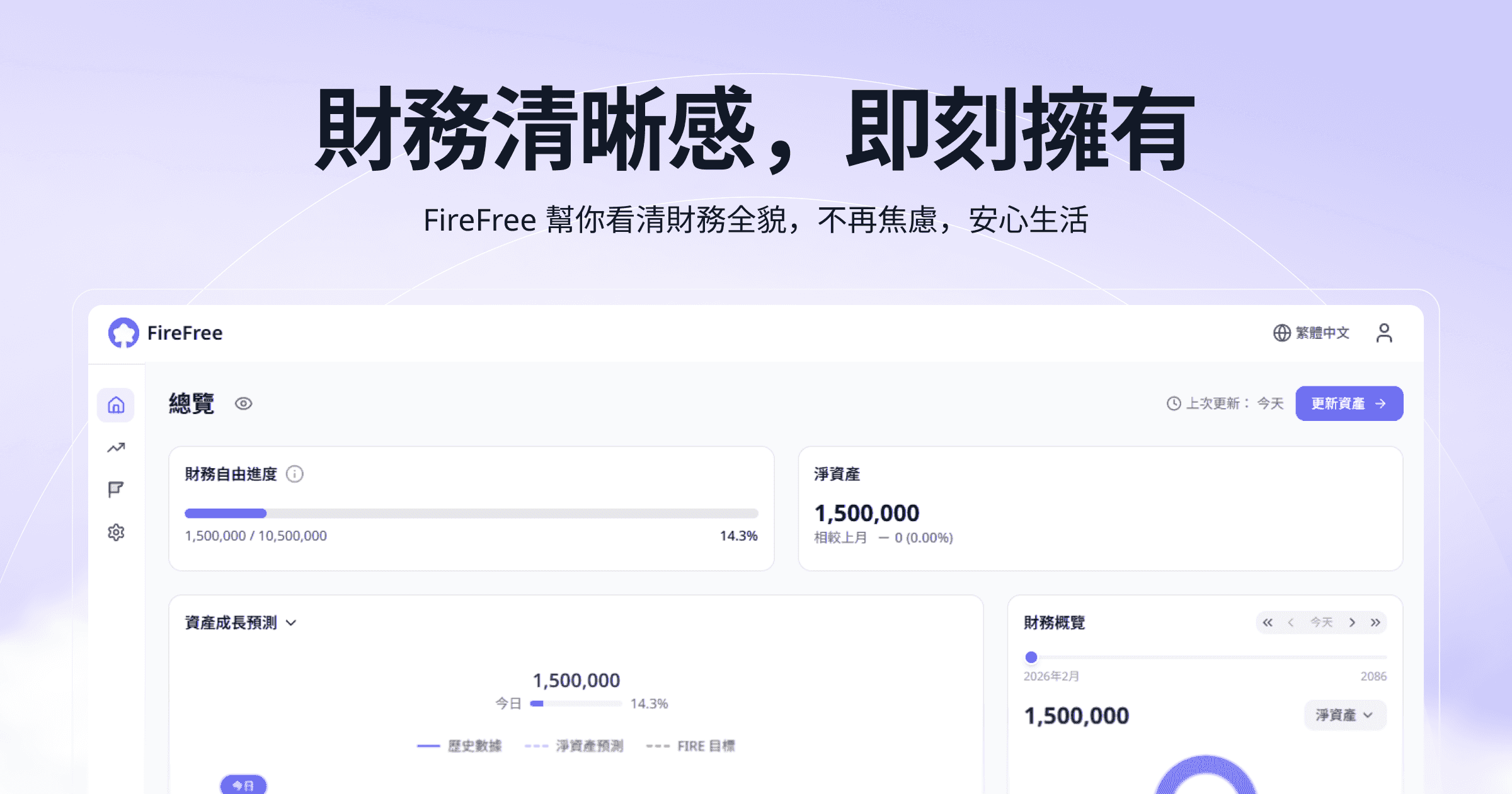Click the globe language icon
Image resolution: width=1512 pixels, height=794 pixels.
pos(1282,333)
